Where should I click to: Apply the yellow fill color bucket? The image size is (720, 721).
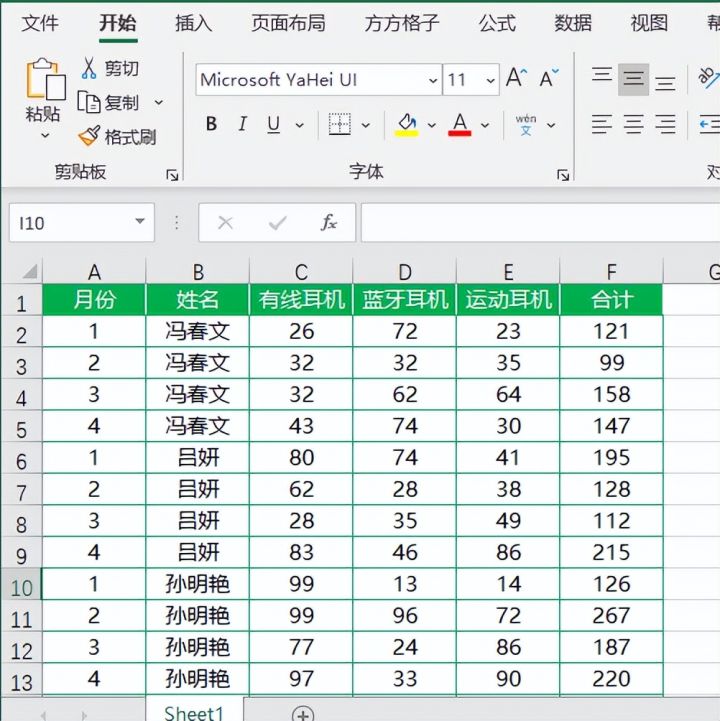coord(406,125)
